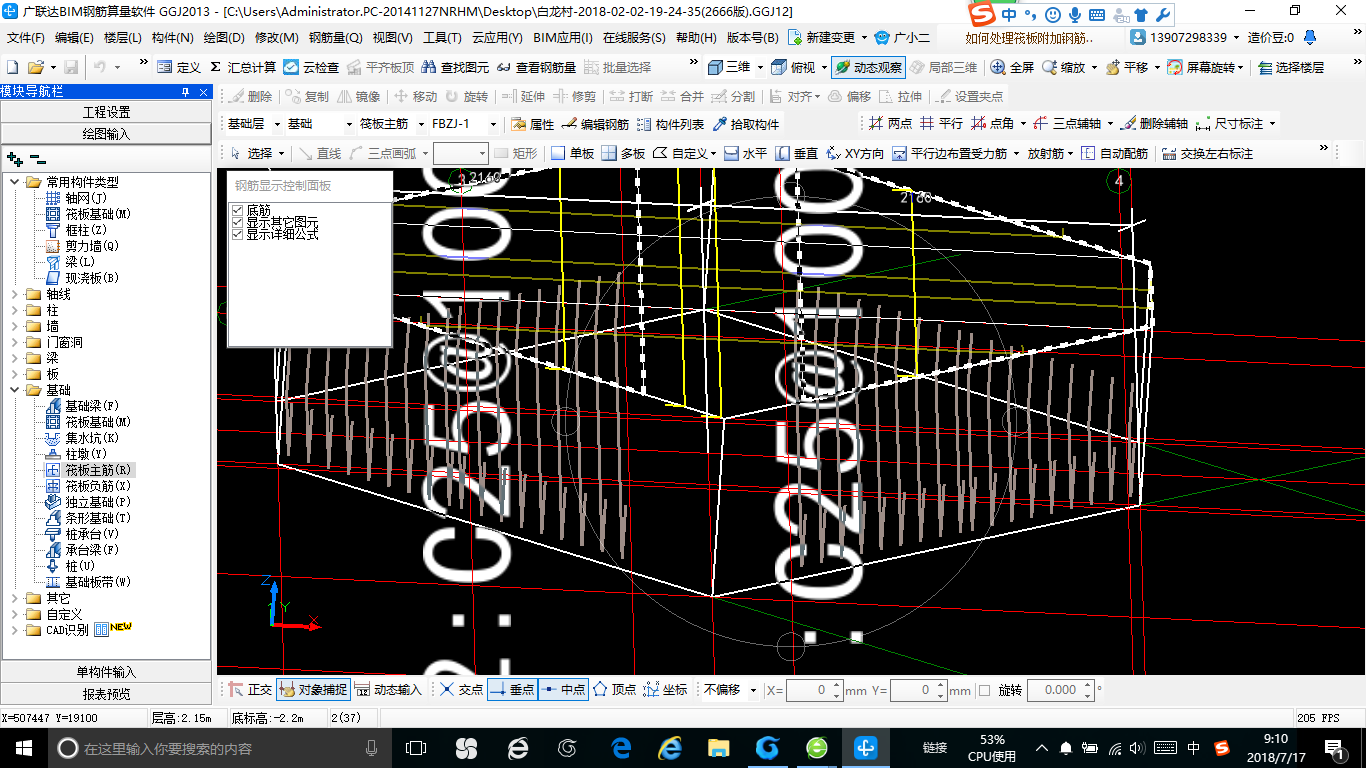The height and width of the screenshot is (768, 1366).
Task: Toggle 显示详细公式 checkbox
Action: (237, 234)
